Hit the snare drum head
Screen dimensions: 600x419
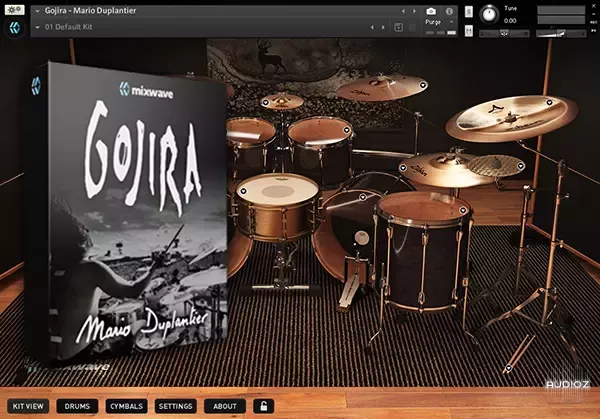[x=278, y=189]
